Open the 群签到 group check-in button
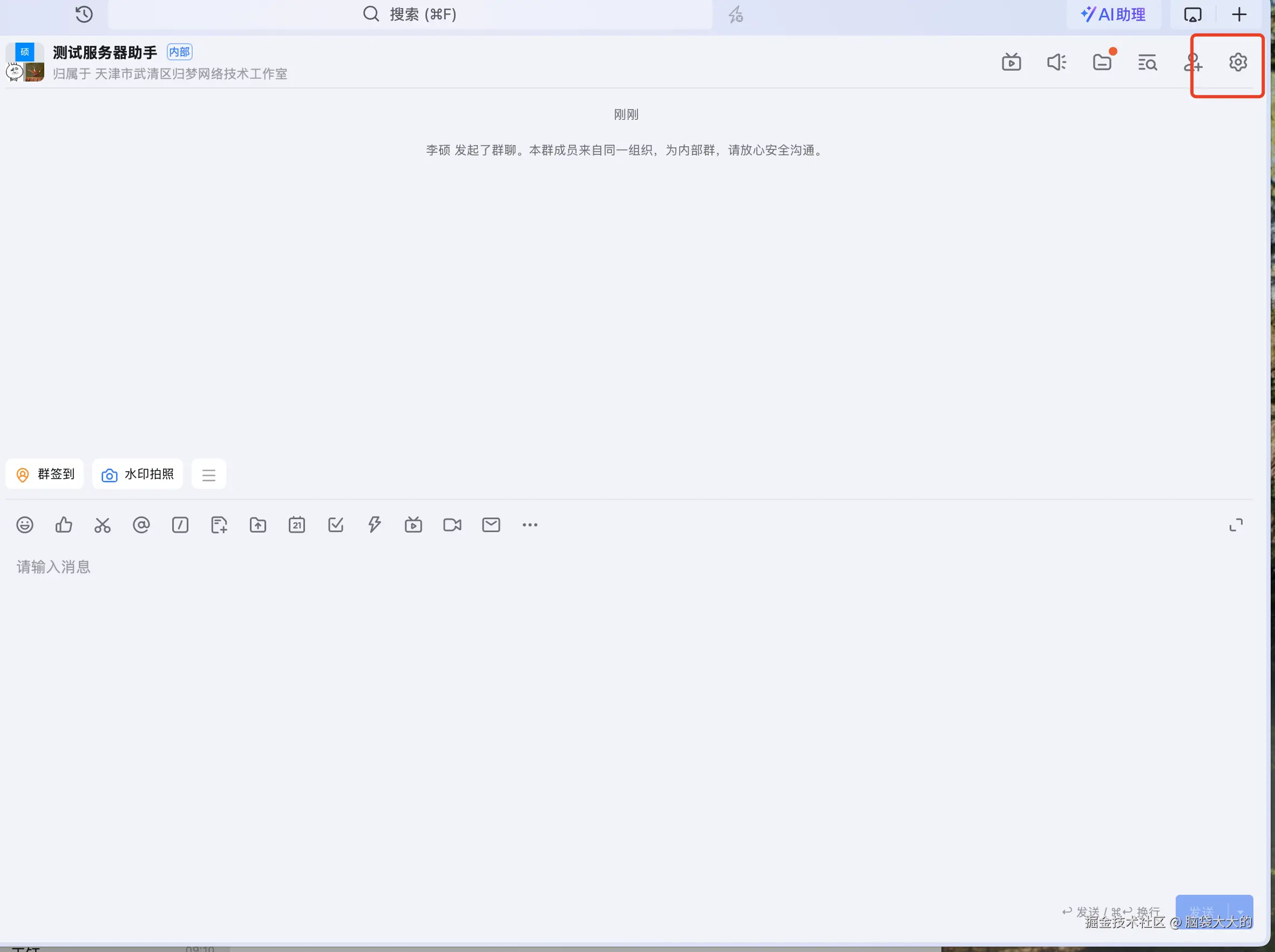 [x=45, y=474]
